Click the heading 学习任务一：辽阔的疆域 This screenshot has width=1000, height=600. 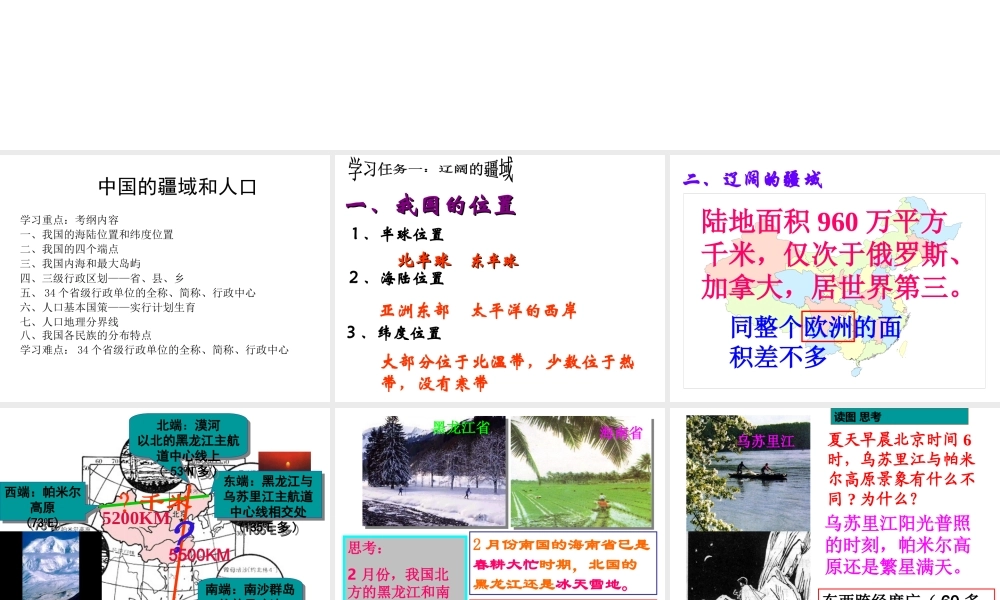430,169
